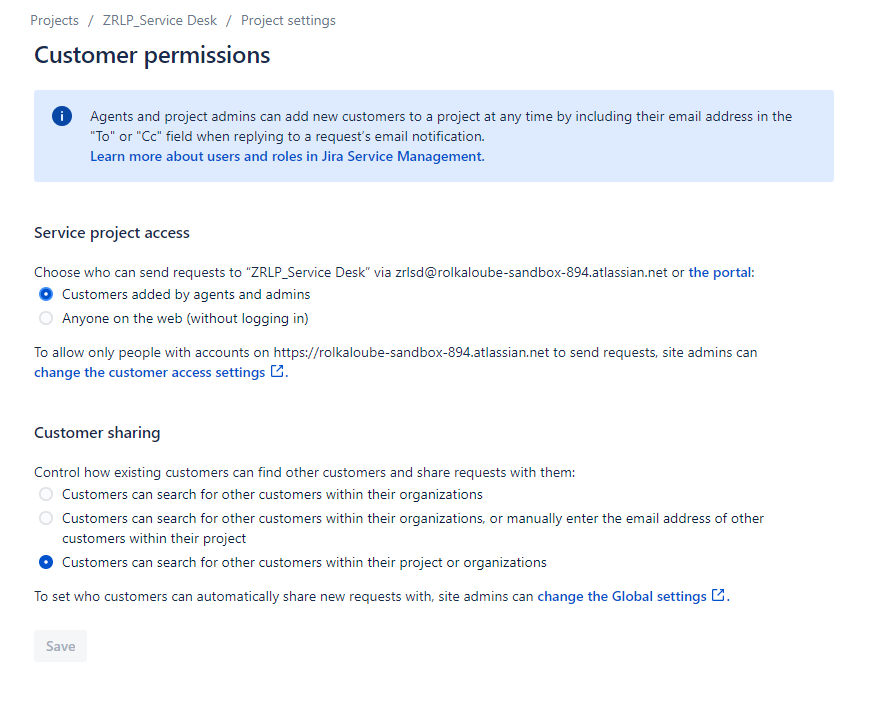Choose the manually enter email address option
Image resolution: width=883 pixels, height=715 pixels.
click(x=45, y=518)
